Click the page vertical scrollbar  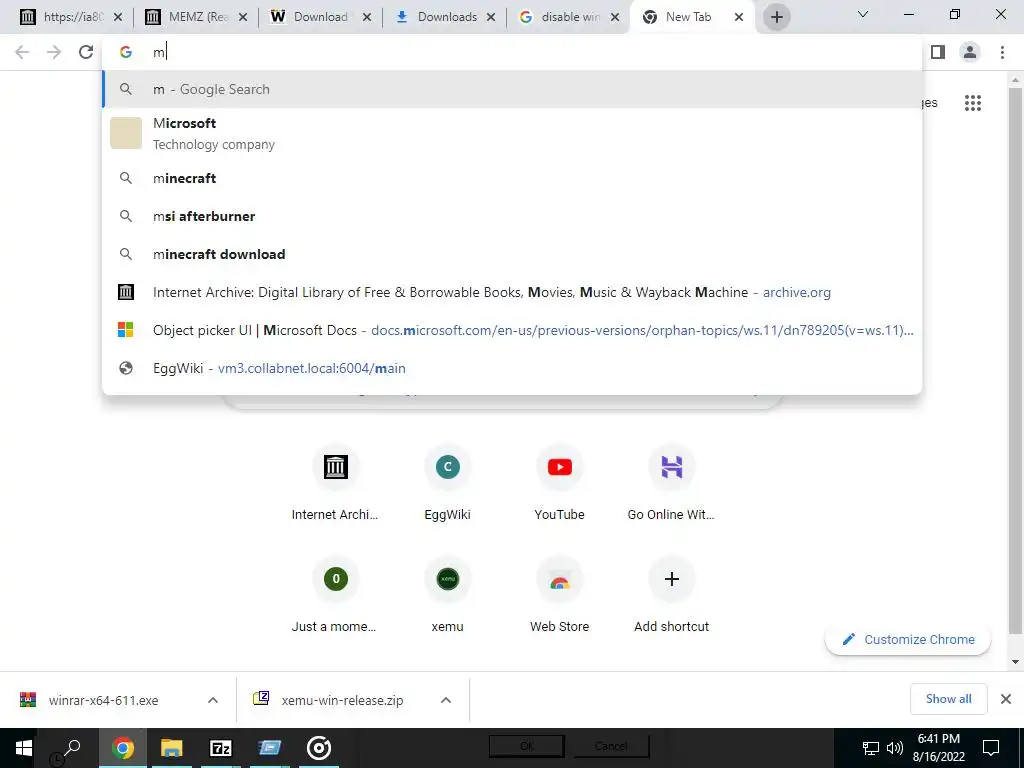[x=1015, y=359]
